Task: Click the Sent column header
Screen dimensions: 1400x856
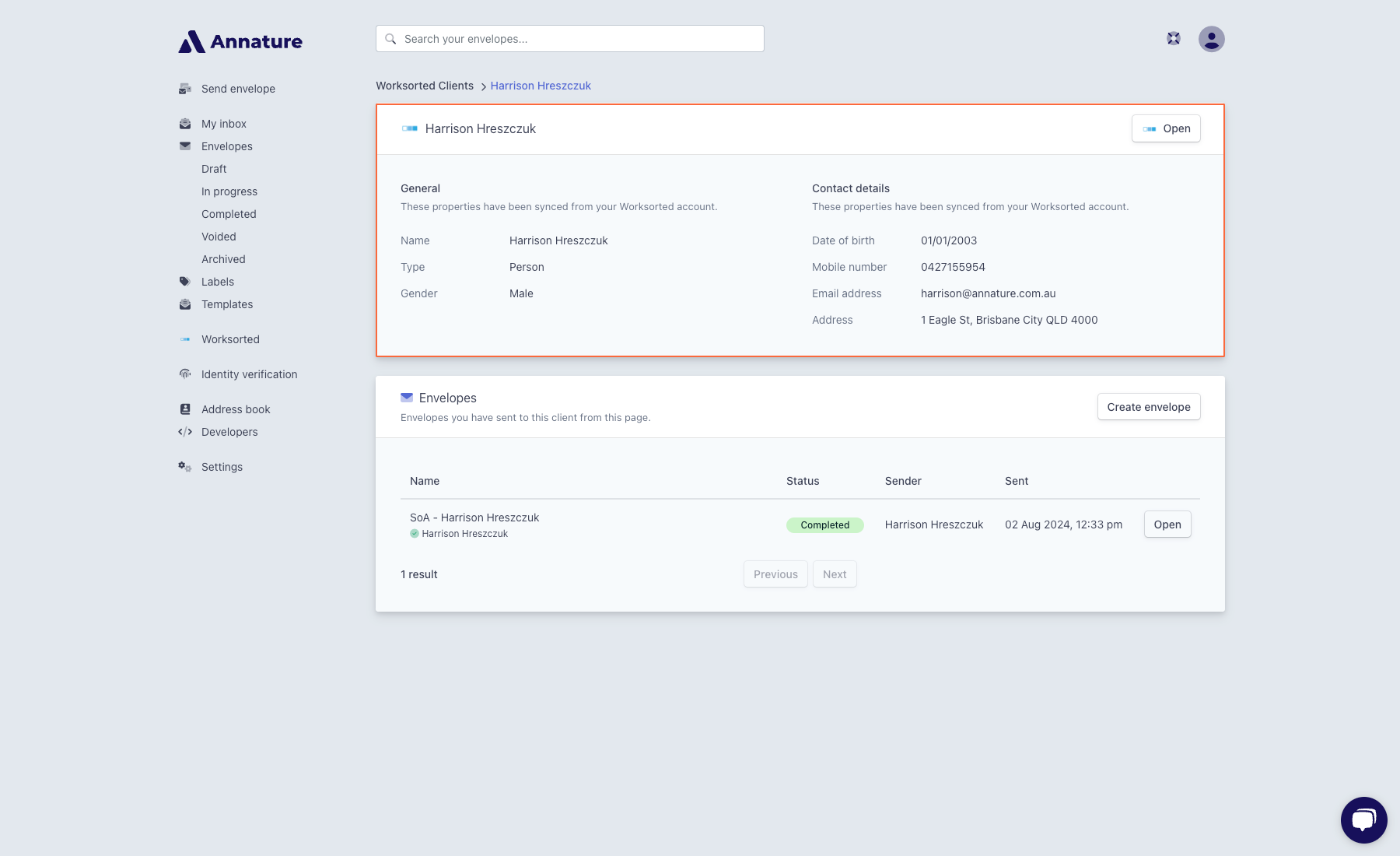Action: tap(1017, 481)
